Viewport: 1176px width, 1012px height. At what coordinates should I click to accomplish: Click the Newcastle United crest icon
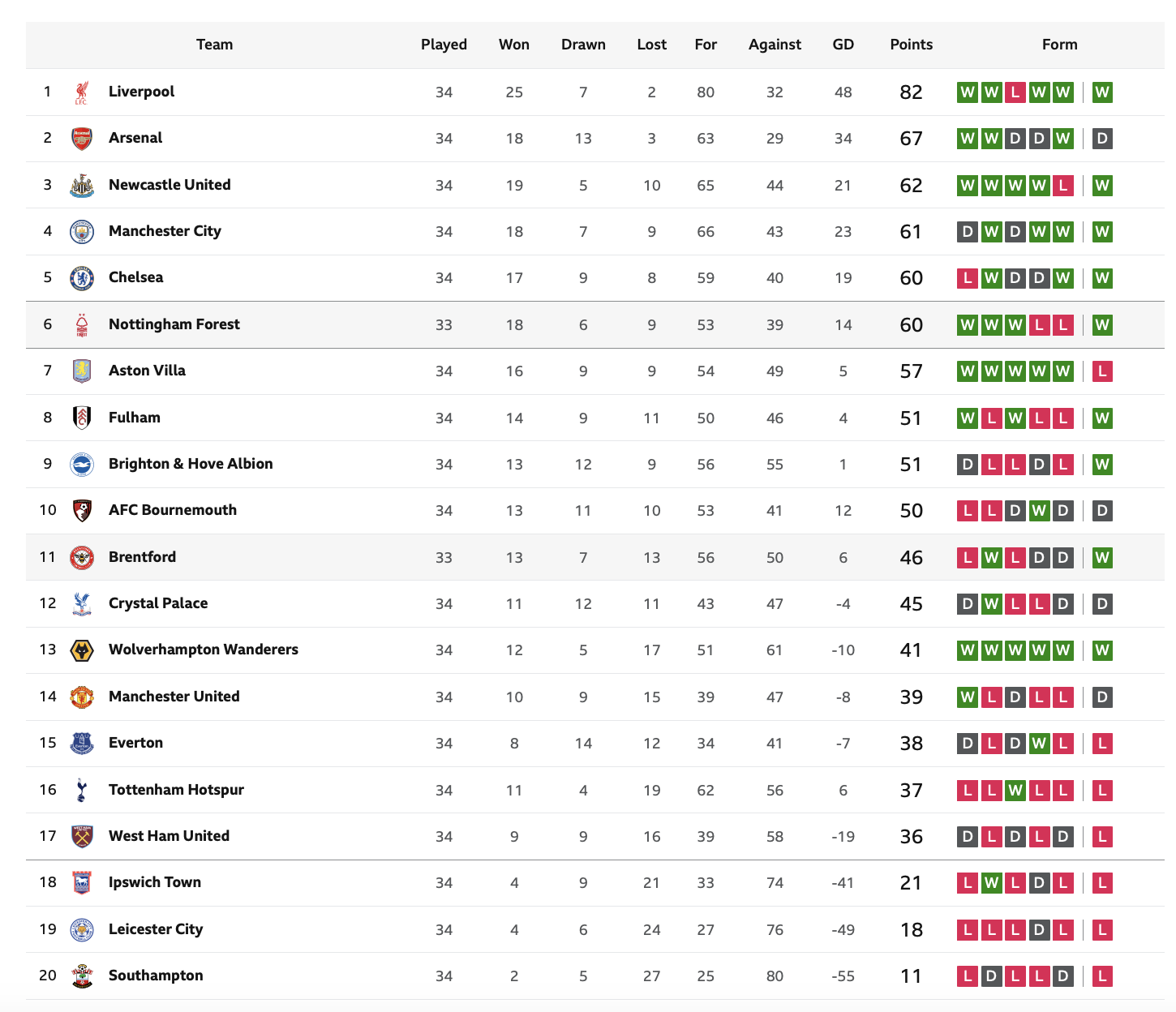tap(81, 186)
